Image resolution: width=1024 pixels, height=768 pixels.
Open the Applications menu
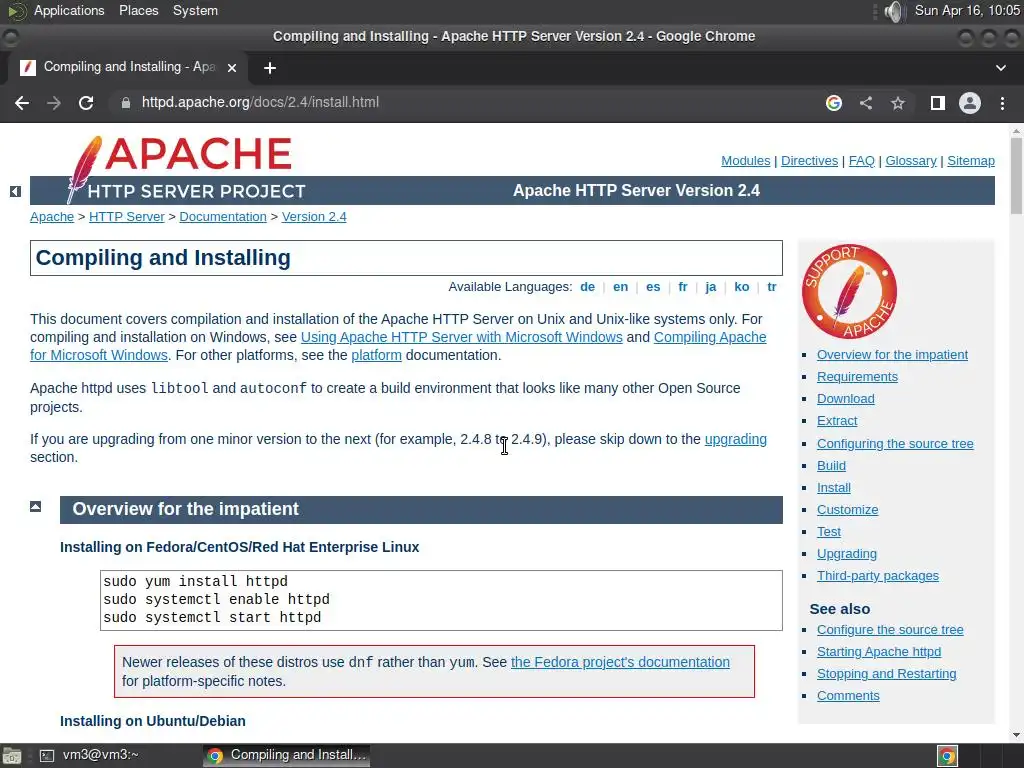pos(69,10)
